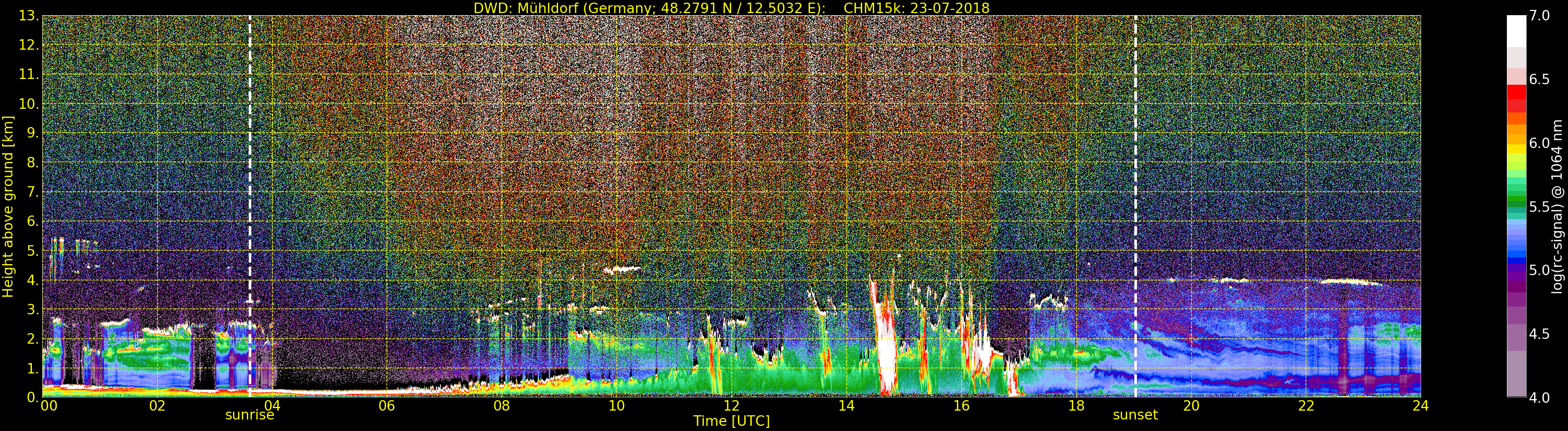Click the '14' time axis tick label
The width and height of the screenshot is (1568, 431).
tap(846, 406)
